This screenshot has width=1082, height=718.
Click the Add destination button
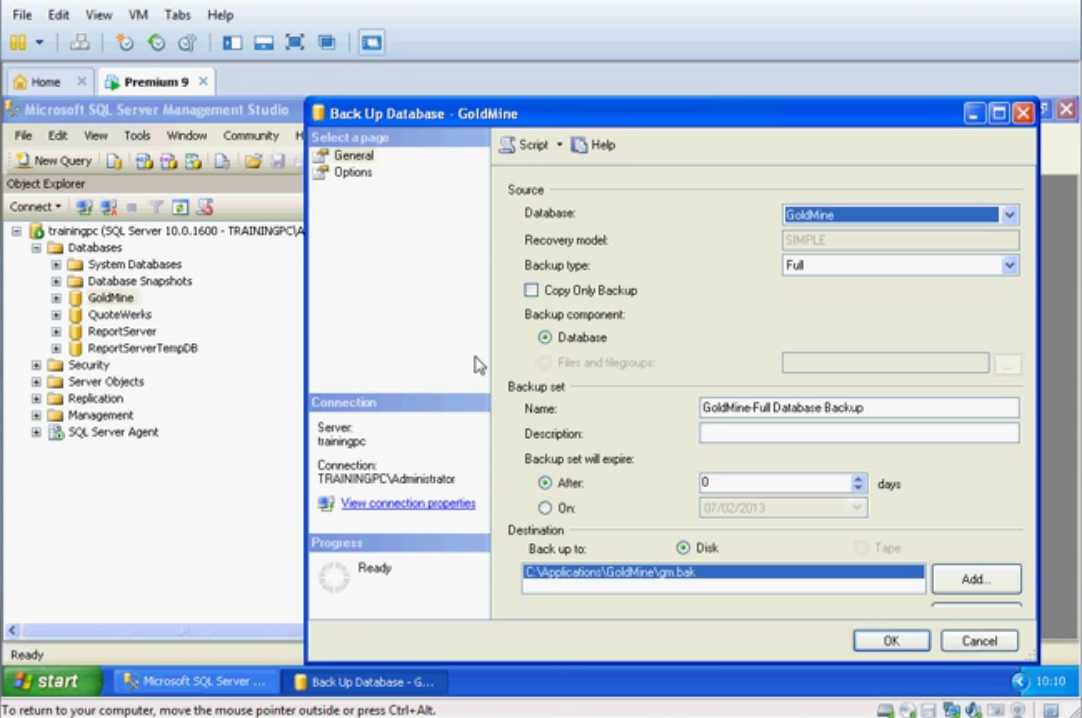coord(976,579)
